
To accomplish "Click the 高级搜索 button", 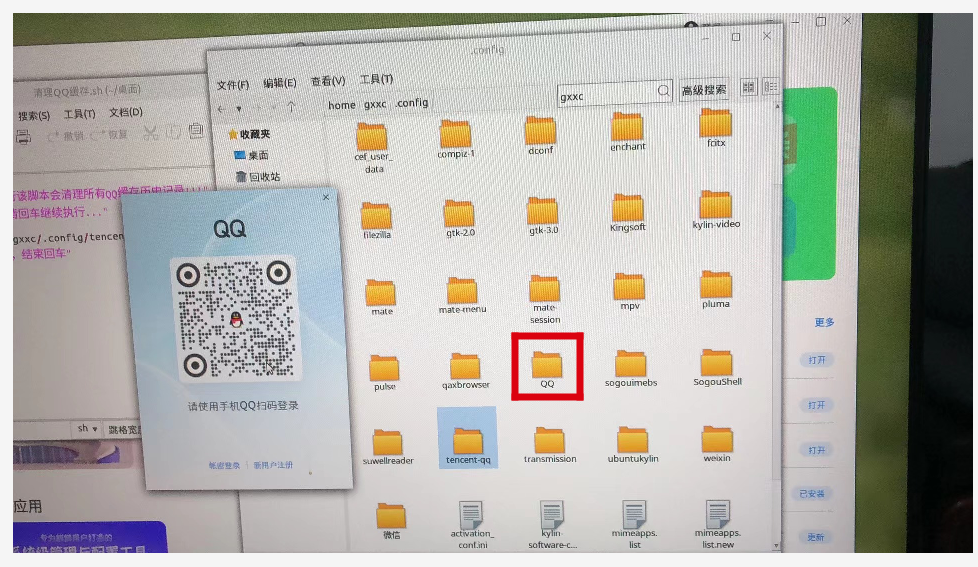I will [x=704, y=90].
